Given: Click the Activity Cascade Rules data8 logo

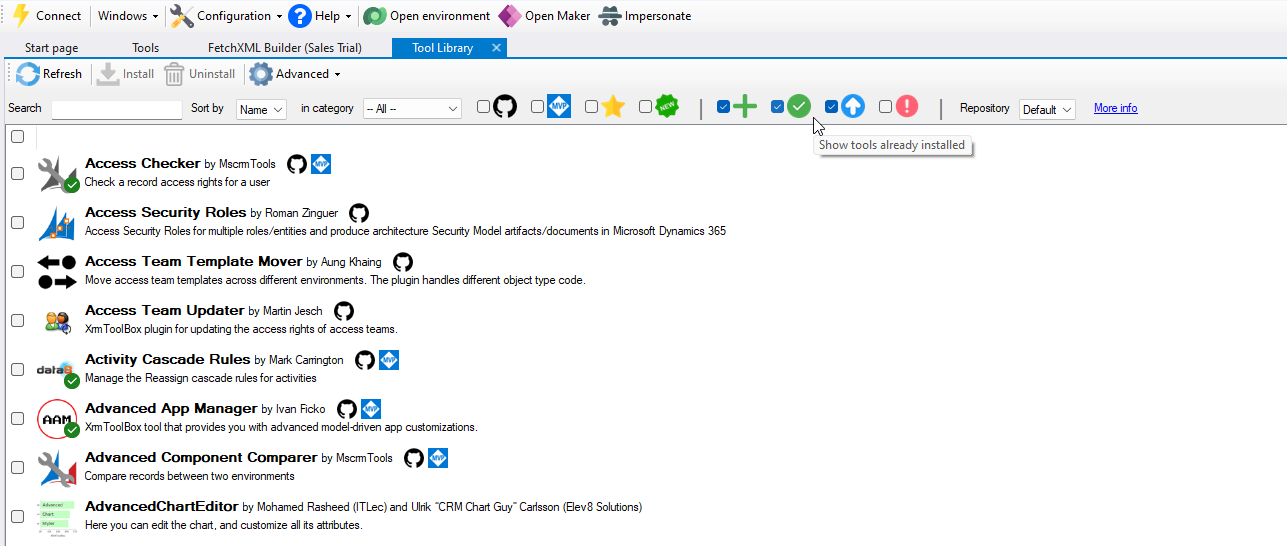Looking at the screenshot, I should click(x=57, y=370).
